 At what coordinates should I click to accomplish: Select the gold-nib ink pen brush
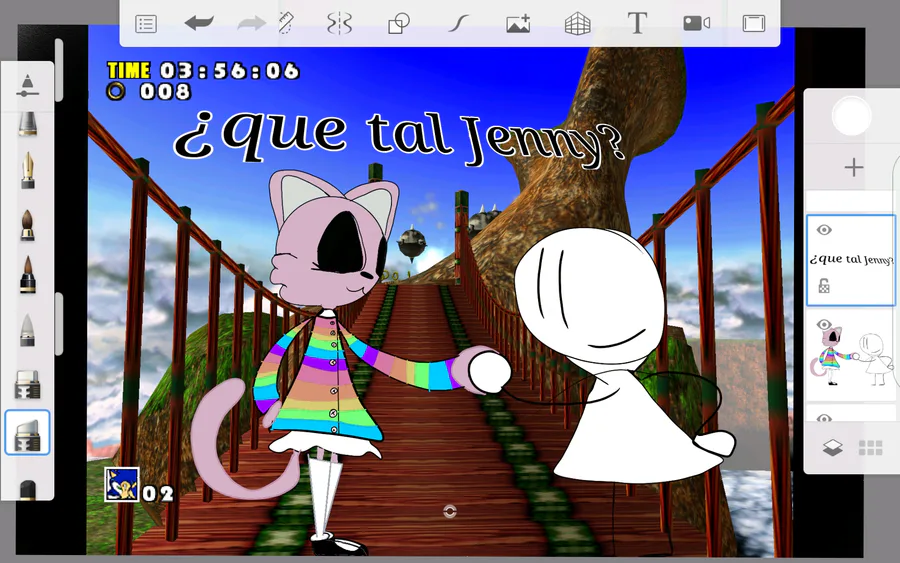[x=28, y=170]
